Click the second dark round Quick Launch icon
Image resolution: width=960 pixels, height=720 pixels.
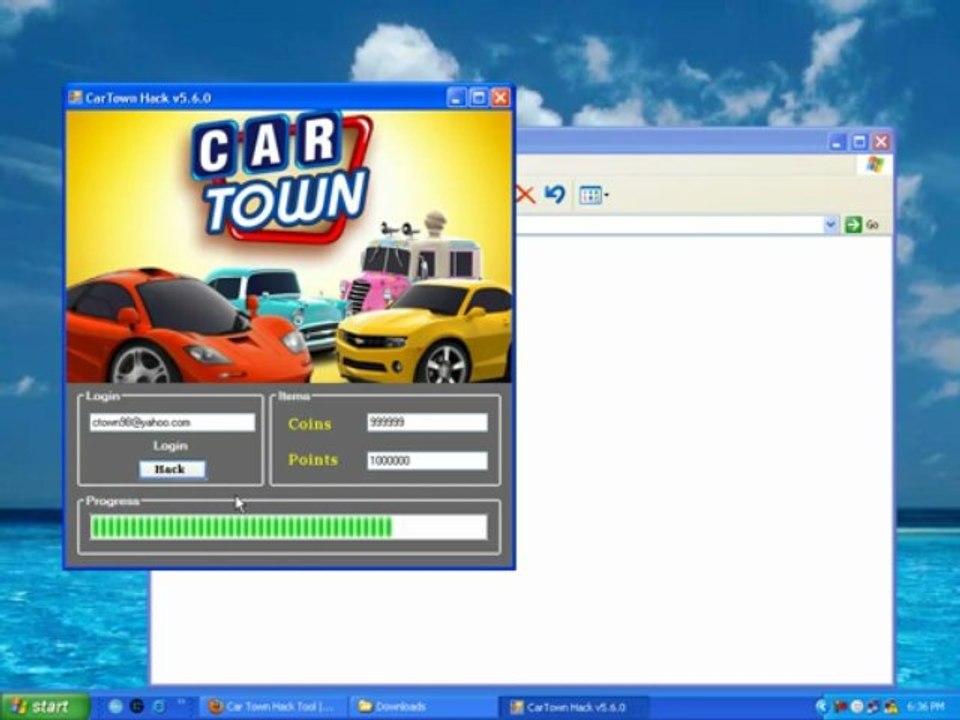tap(137, 706)
